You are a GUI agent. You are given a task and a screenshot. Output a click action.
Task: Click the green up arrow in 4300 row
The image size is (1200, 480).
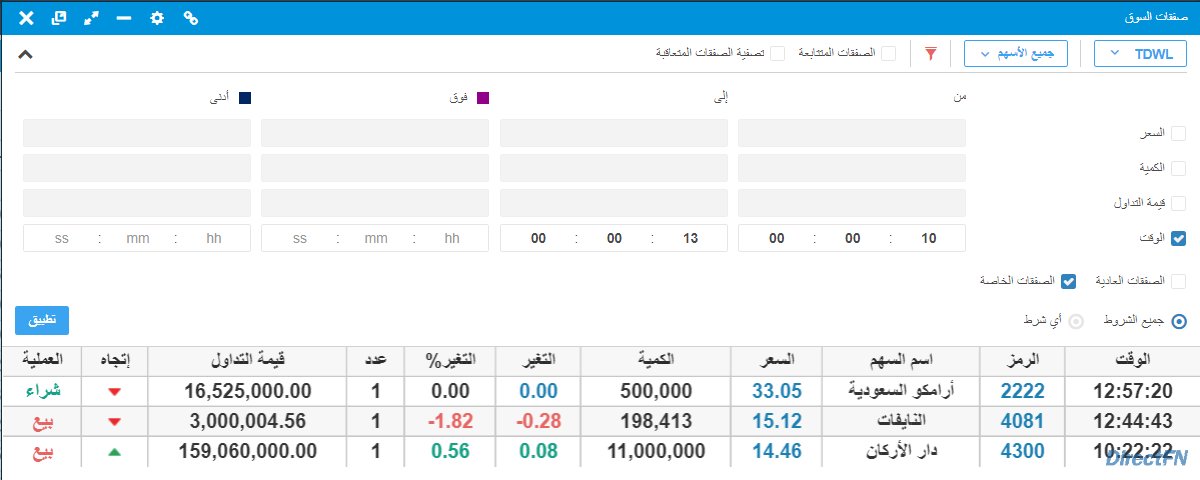click(x=114, y=452)
